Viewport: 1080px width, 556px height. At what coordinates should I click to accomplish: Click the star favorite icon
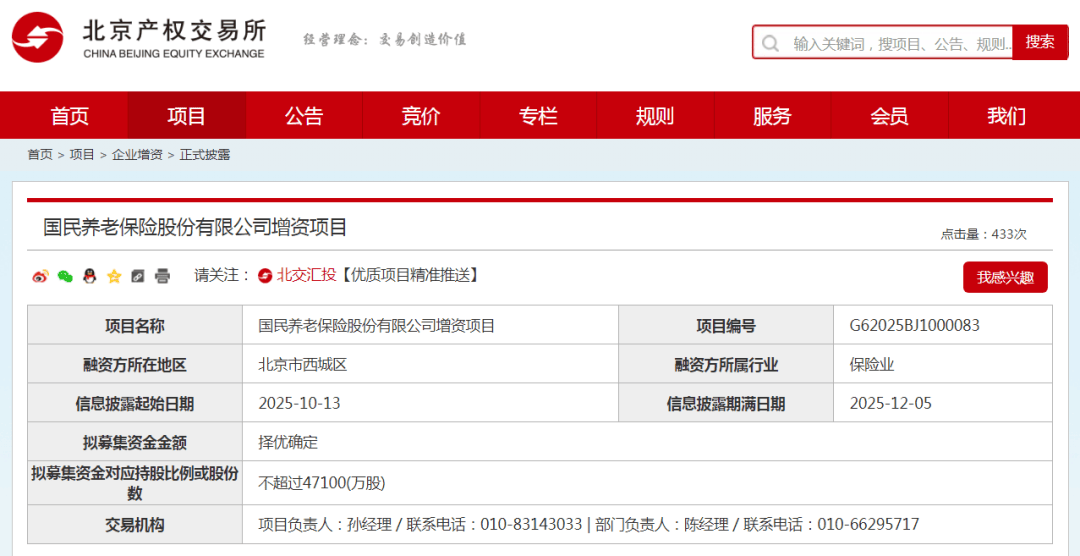click(x=113, y=276)
